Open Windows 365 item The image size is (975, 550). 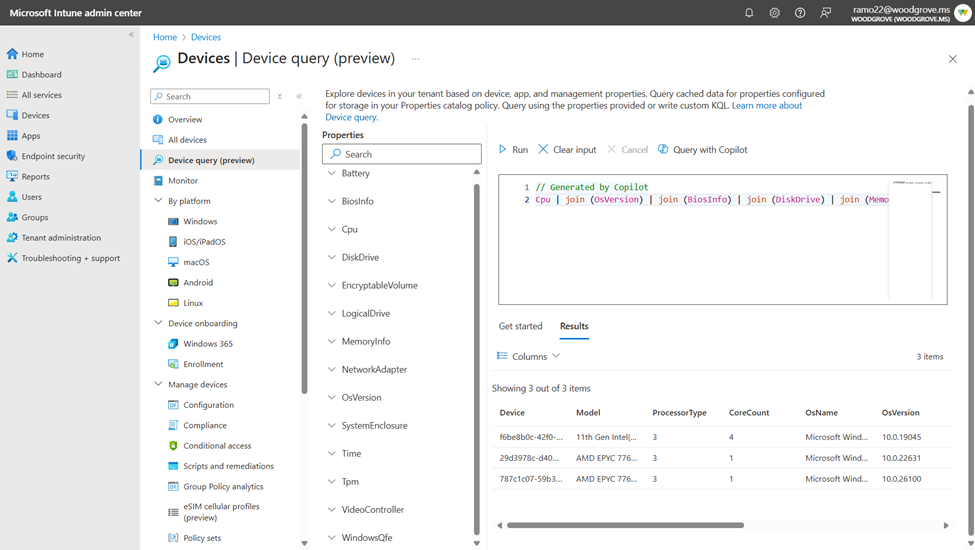click(x=208, y=344)
